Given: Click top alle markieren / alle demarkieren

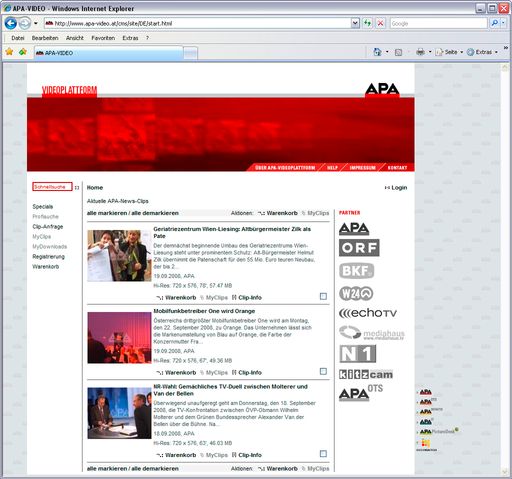Looking at the screenshot, I should click(x=133, y=213).
